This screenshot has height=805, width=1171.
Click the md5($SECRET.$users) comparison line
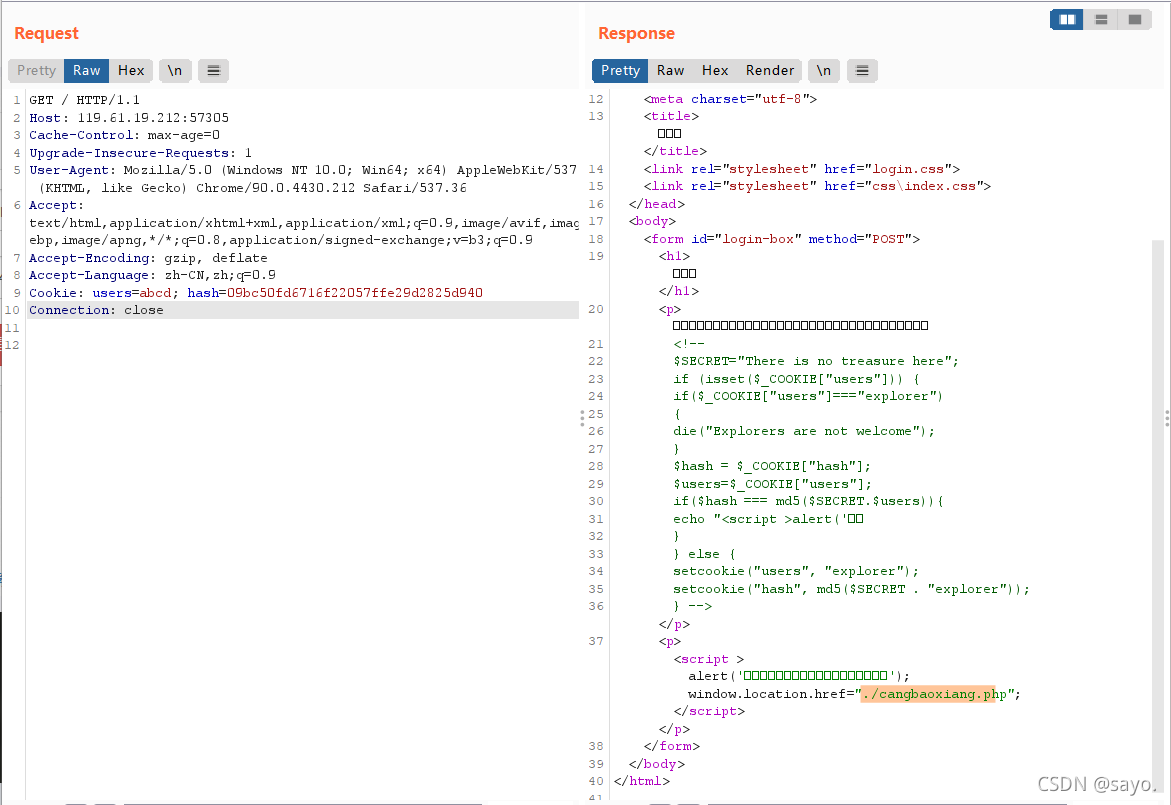coord(809,501)
